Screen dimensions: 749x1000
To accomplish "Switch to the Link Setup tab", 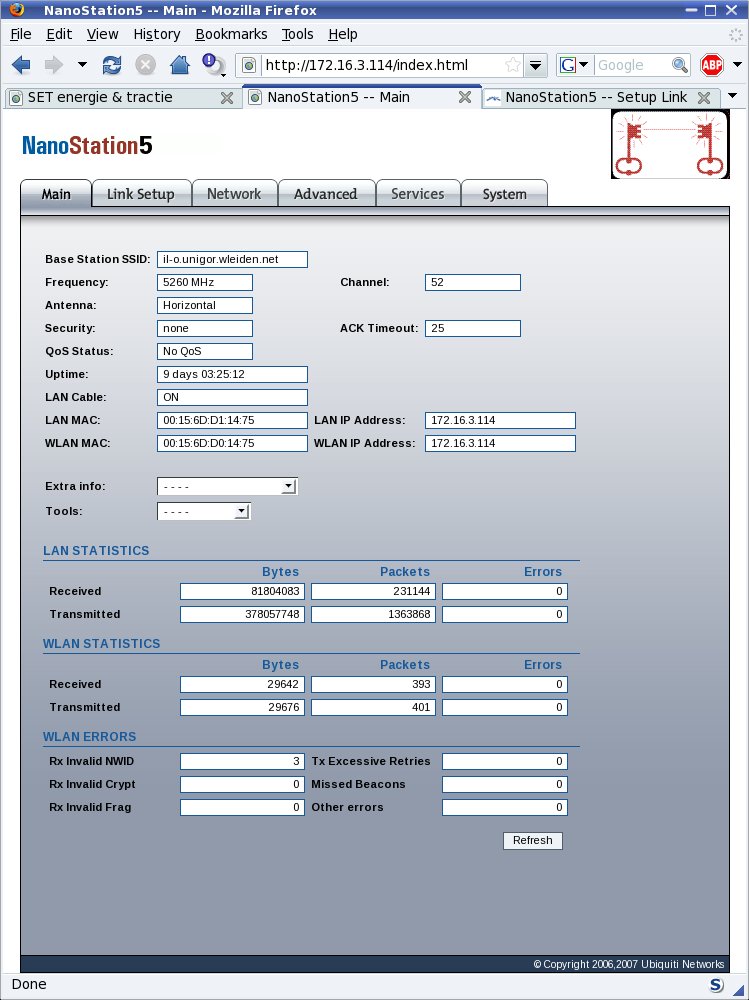I will coord(140,194).
